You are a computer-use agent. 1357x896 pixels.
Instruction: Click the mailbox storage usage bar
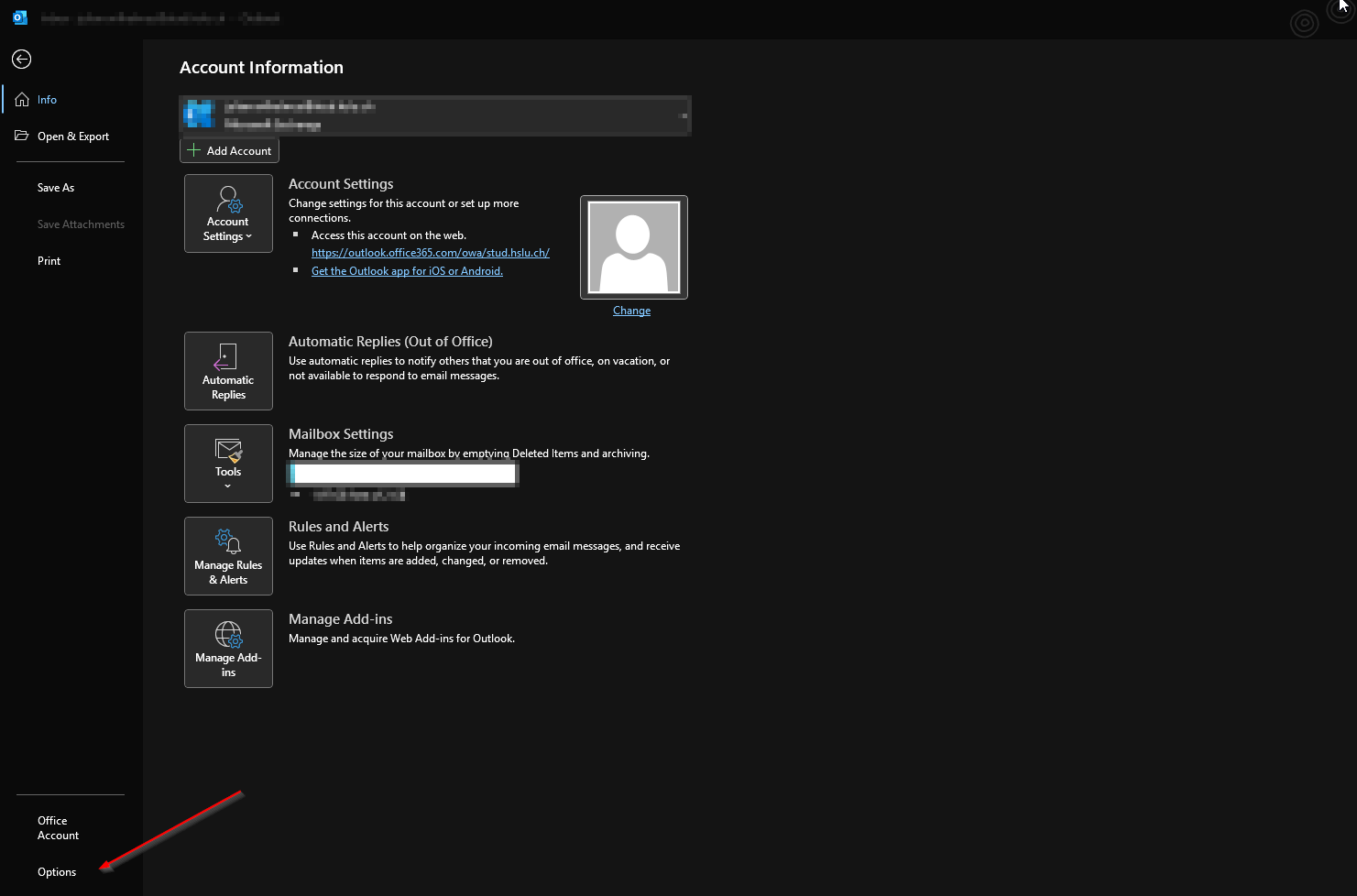coord(403,474)
